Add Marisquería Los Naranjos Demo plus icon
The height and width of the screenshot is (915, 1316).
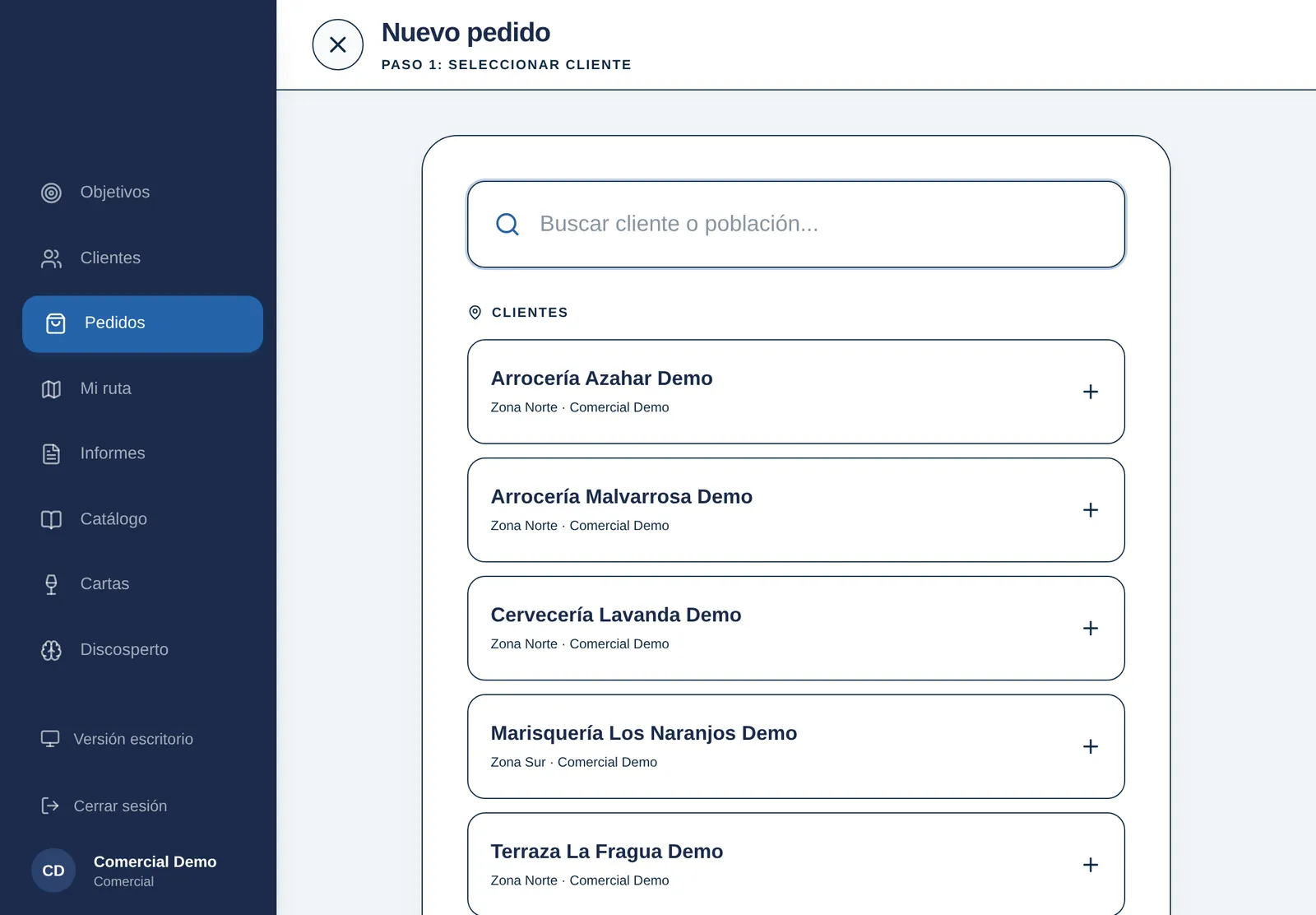[x=1091, y=746]
